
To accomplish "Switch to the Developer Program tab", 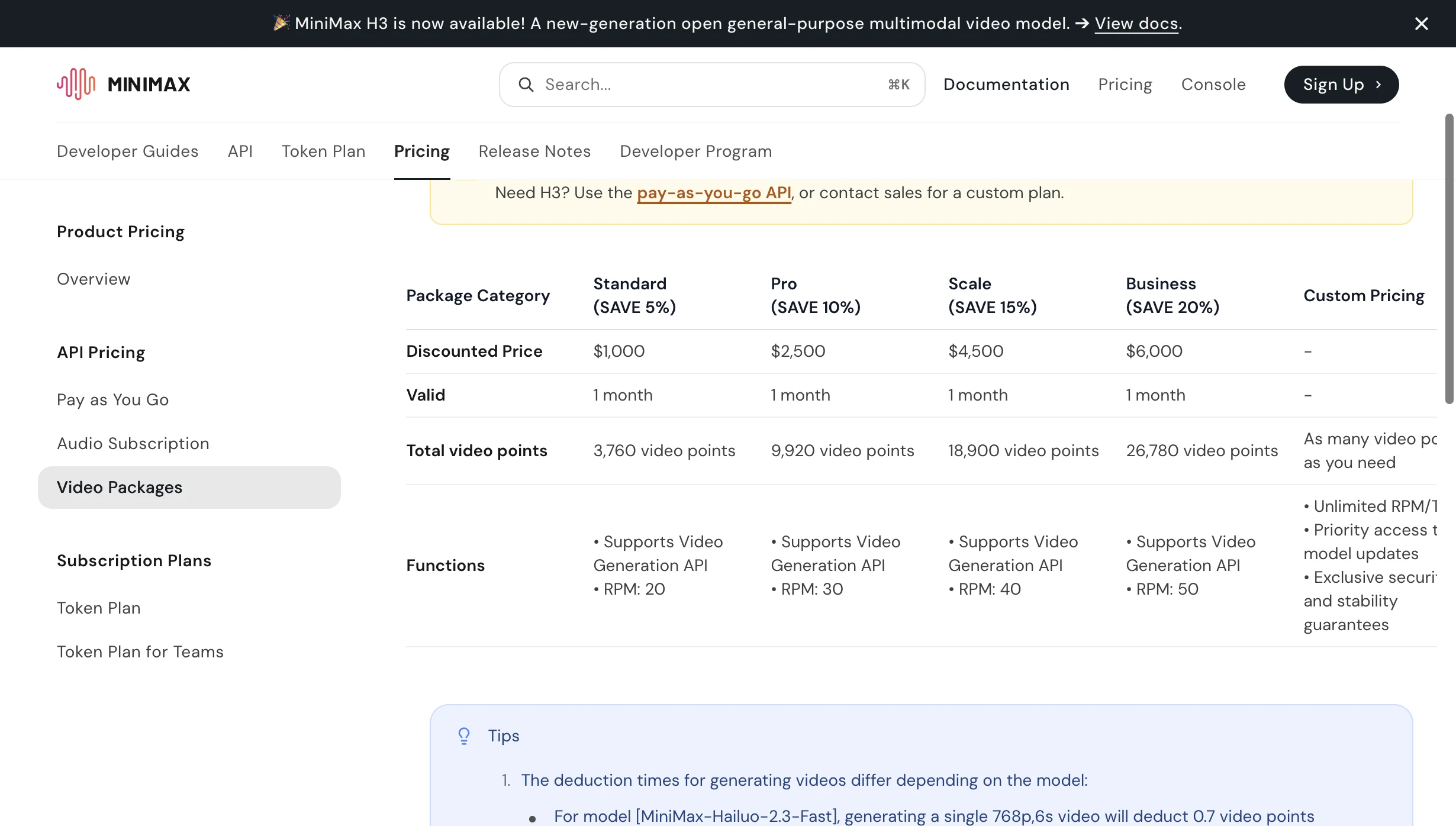I will [695, 151].
